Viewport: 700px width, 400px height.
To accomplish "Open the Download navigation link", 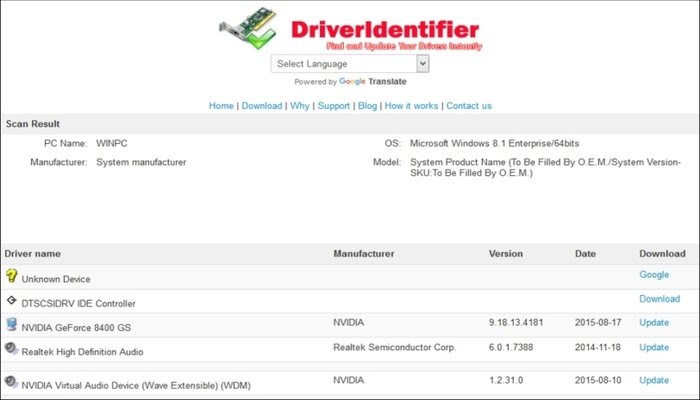I will (262, 106).
